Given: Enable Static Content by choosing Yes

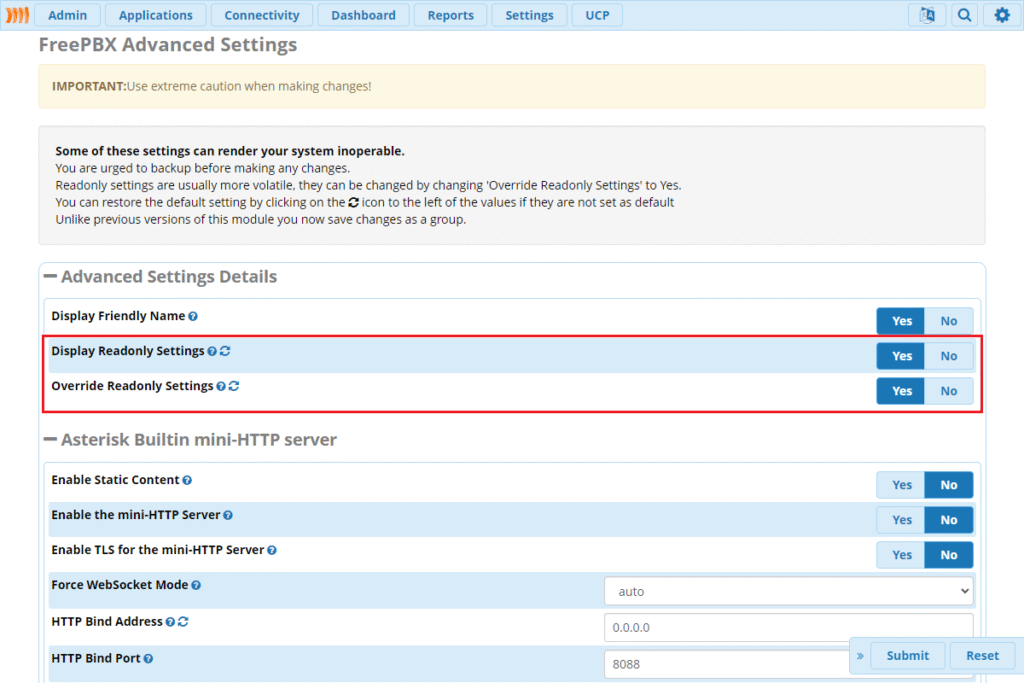Looking at the screenshot, I should (x=901, y=485).
